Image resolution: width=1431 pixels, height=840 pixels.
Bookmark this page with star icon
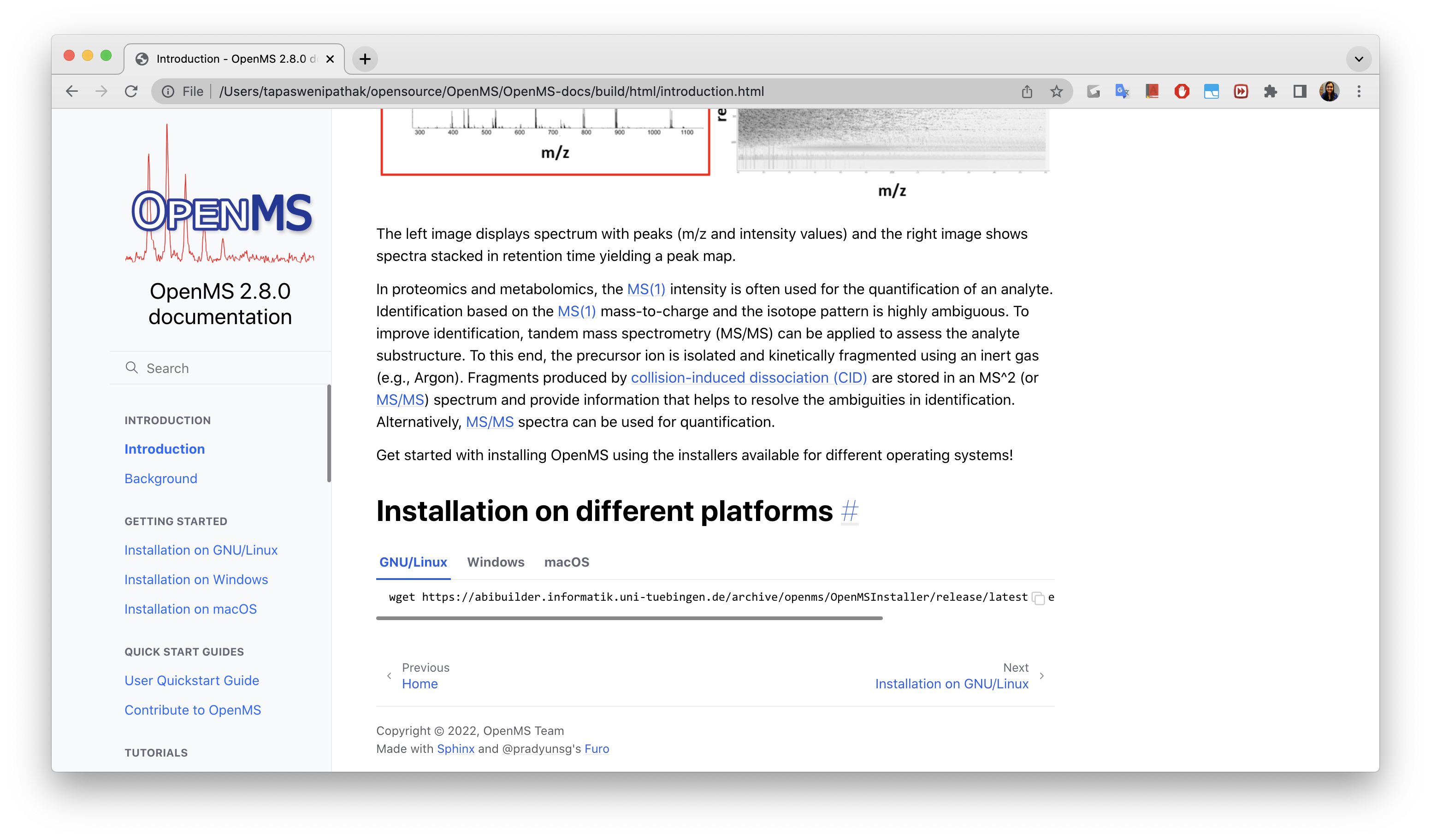coord(1056,91)
